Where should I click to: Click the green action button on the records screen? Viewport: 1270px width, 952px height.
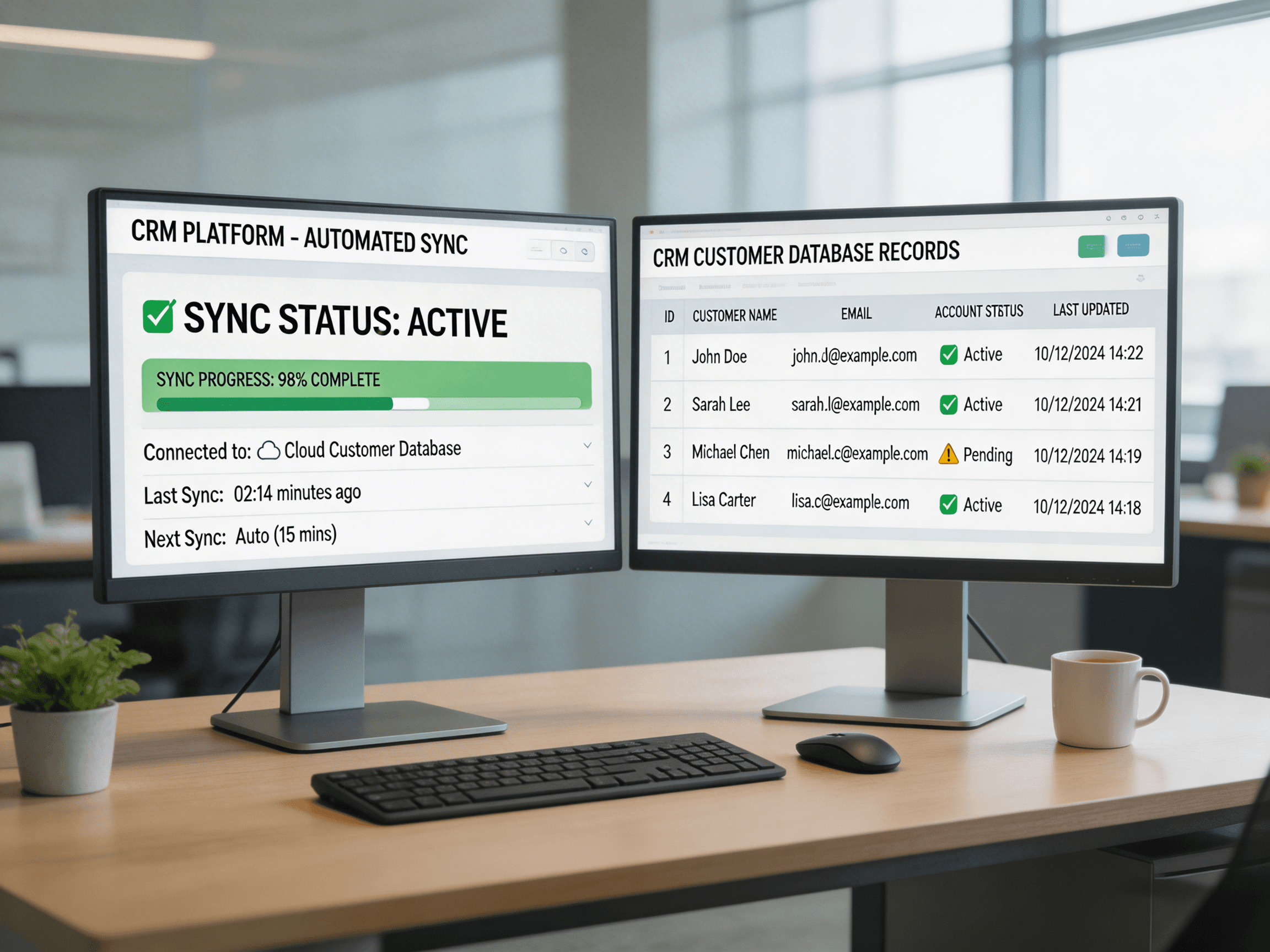pyautogui.click(x=1092, y=248)
